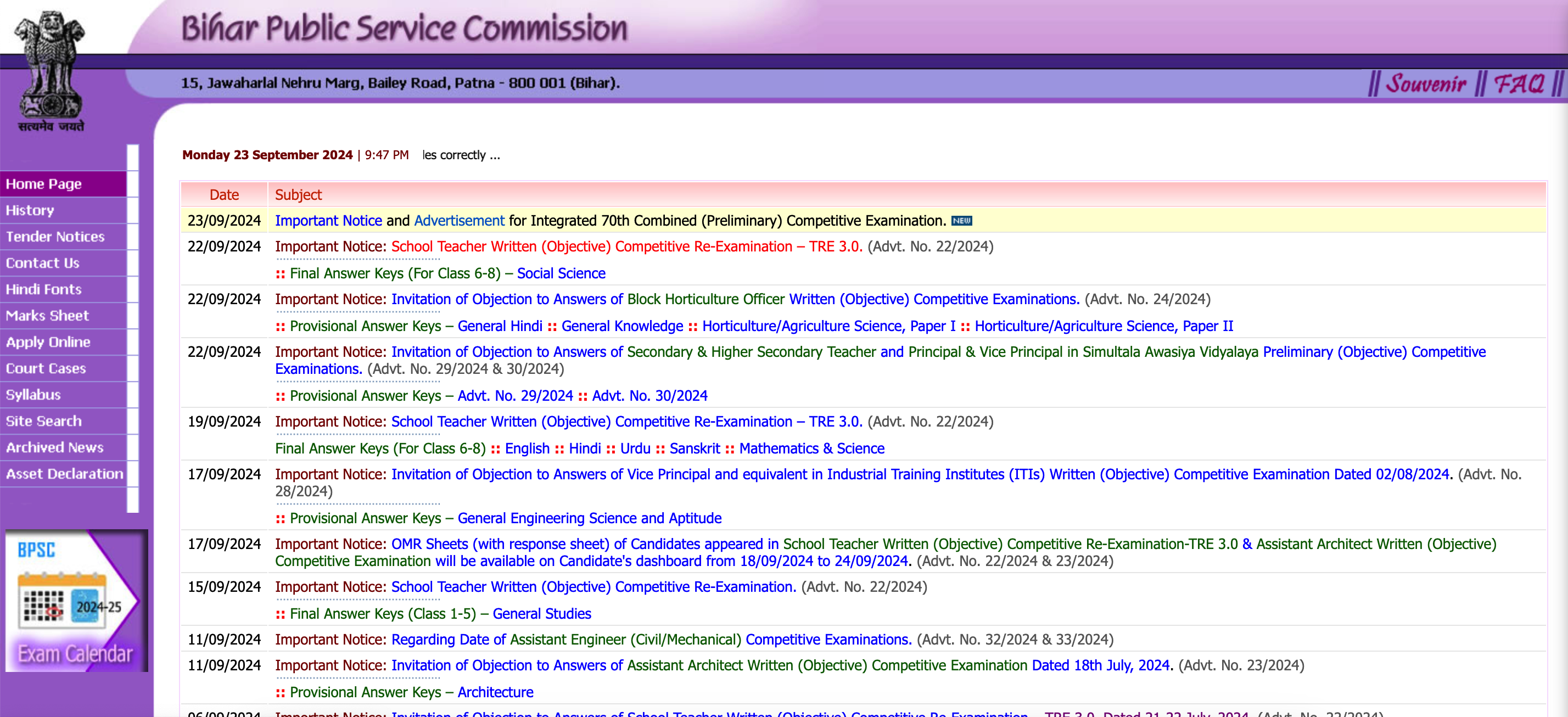
Task: Open Important Notice for 70th Combined exam
Action: pos(328,220)
